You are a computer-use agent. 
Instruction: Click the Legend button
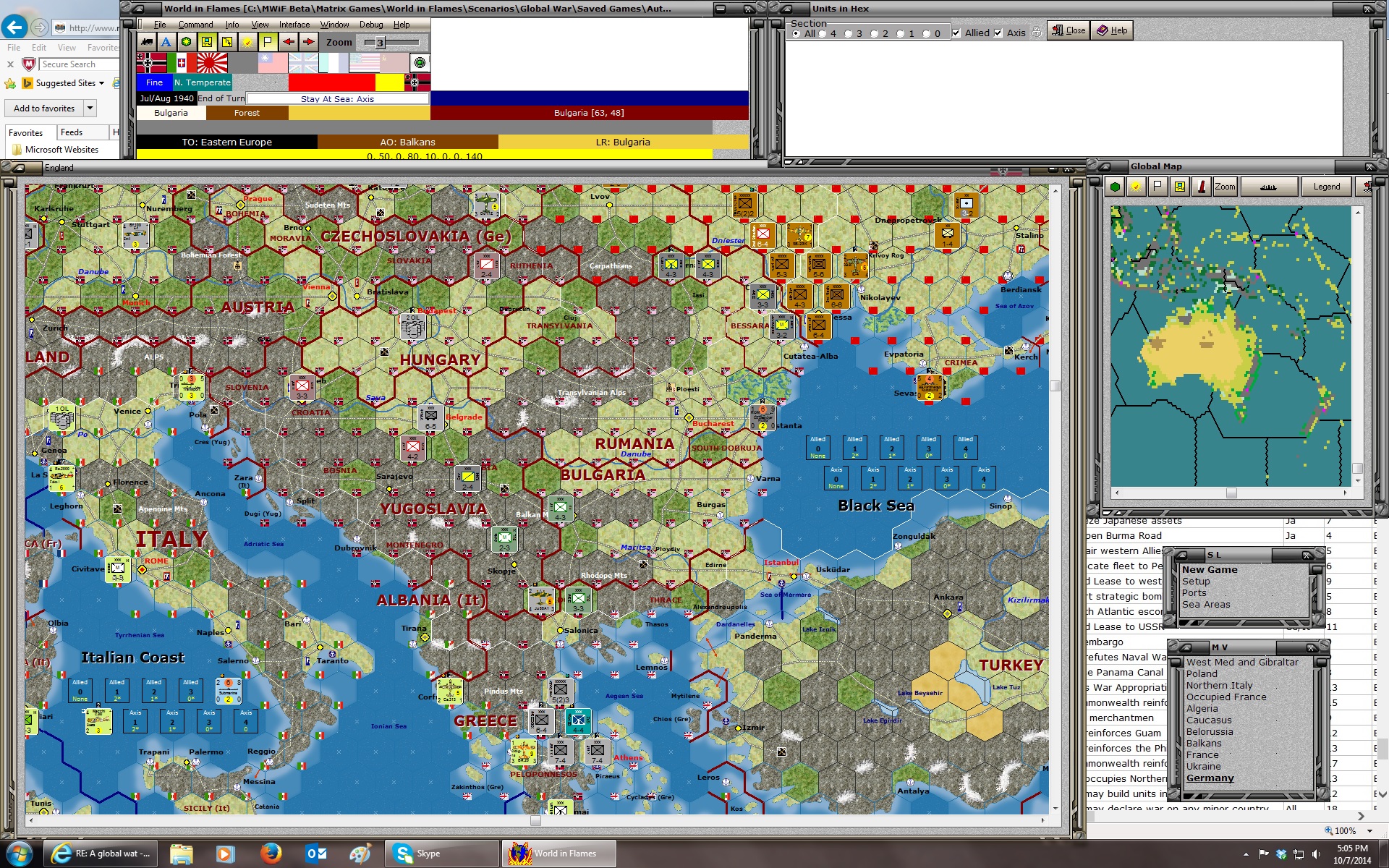(x=1326, y=187)
